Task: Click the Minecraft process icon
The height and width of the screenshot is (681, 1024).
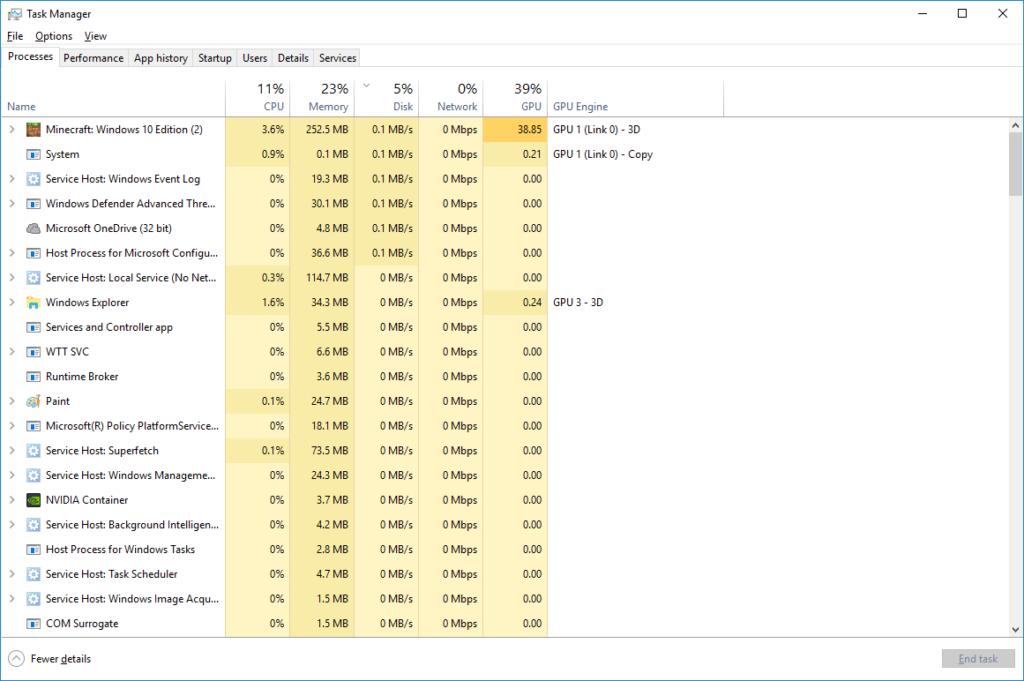Action: tap(33, 129)
